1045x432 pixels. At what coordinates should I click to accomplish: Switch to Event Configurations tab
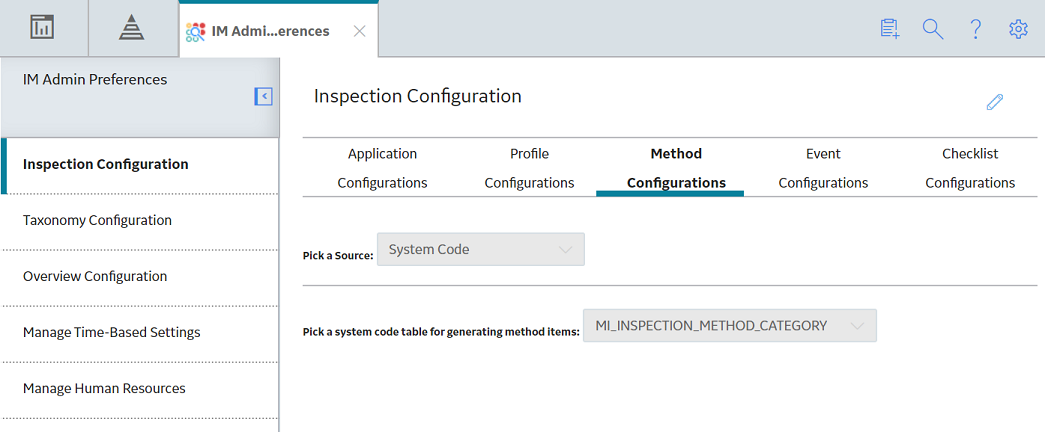pos(823,168)
